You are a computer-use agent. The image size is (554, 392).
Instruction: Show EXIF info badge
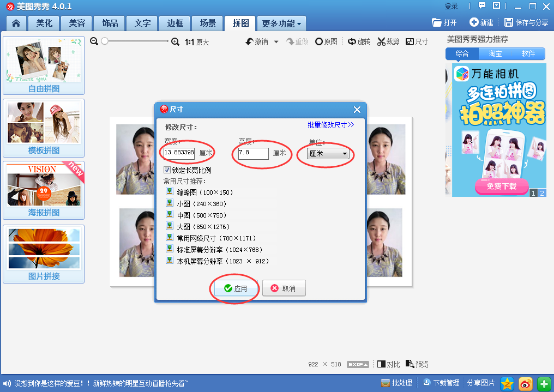[358, 364]
